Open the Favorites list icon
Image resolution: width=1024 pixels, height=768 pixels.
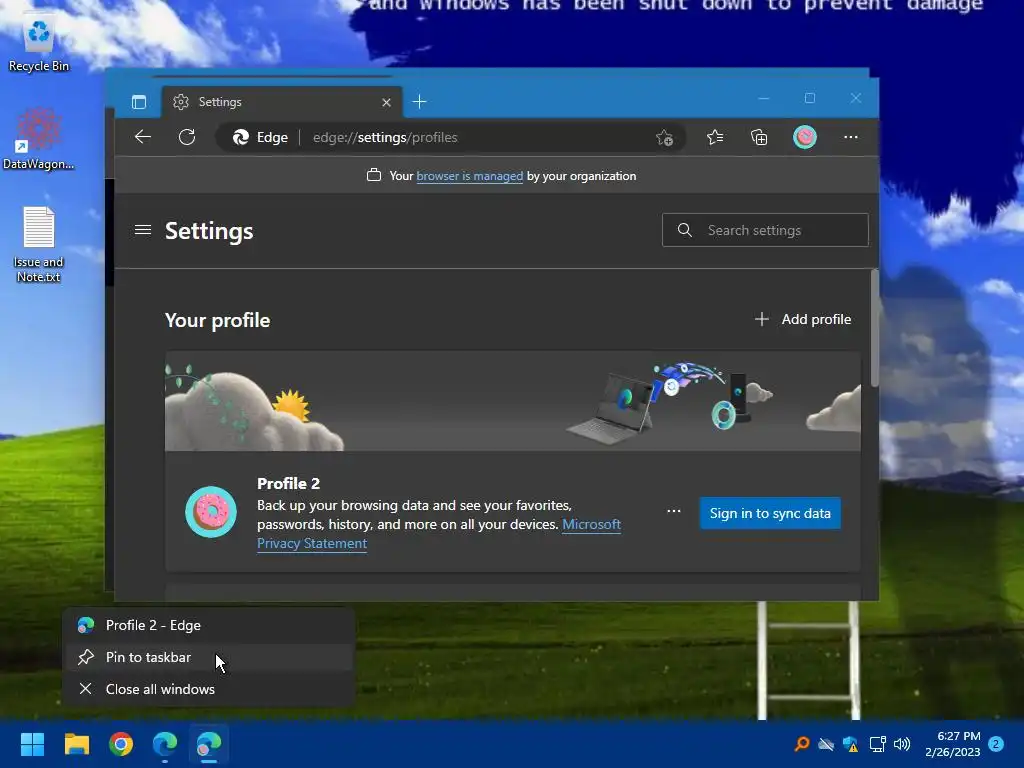coord(714,137)
